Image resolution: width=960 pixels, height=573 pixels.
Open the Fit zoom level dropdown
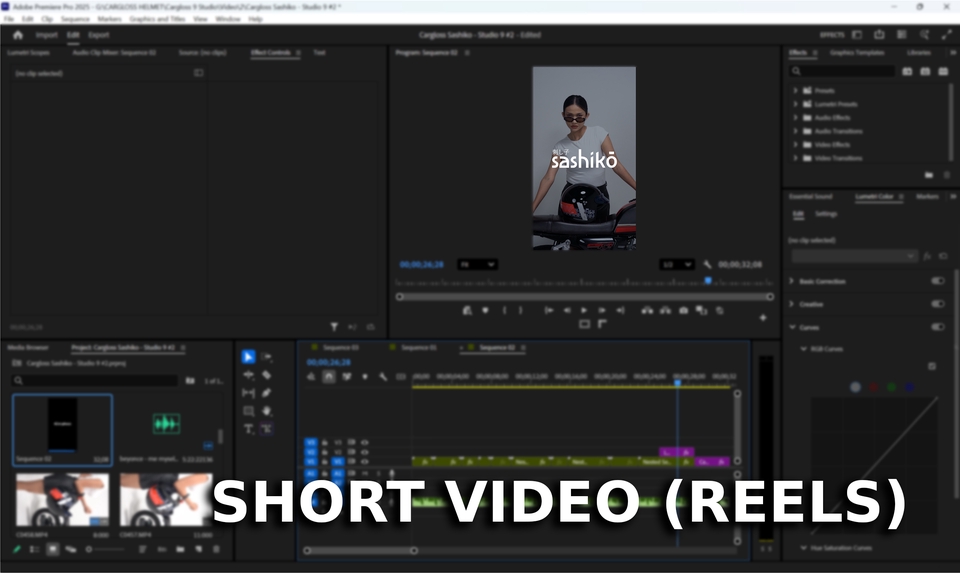pyautogui.click(x=477, y=264)
